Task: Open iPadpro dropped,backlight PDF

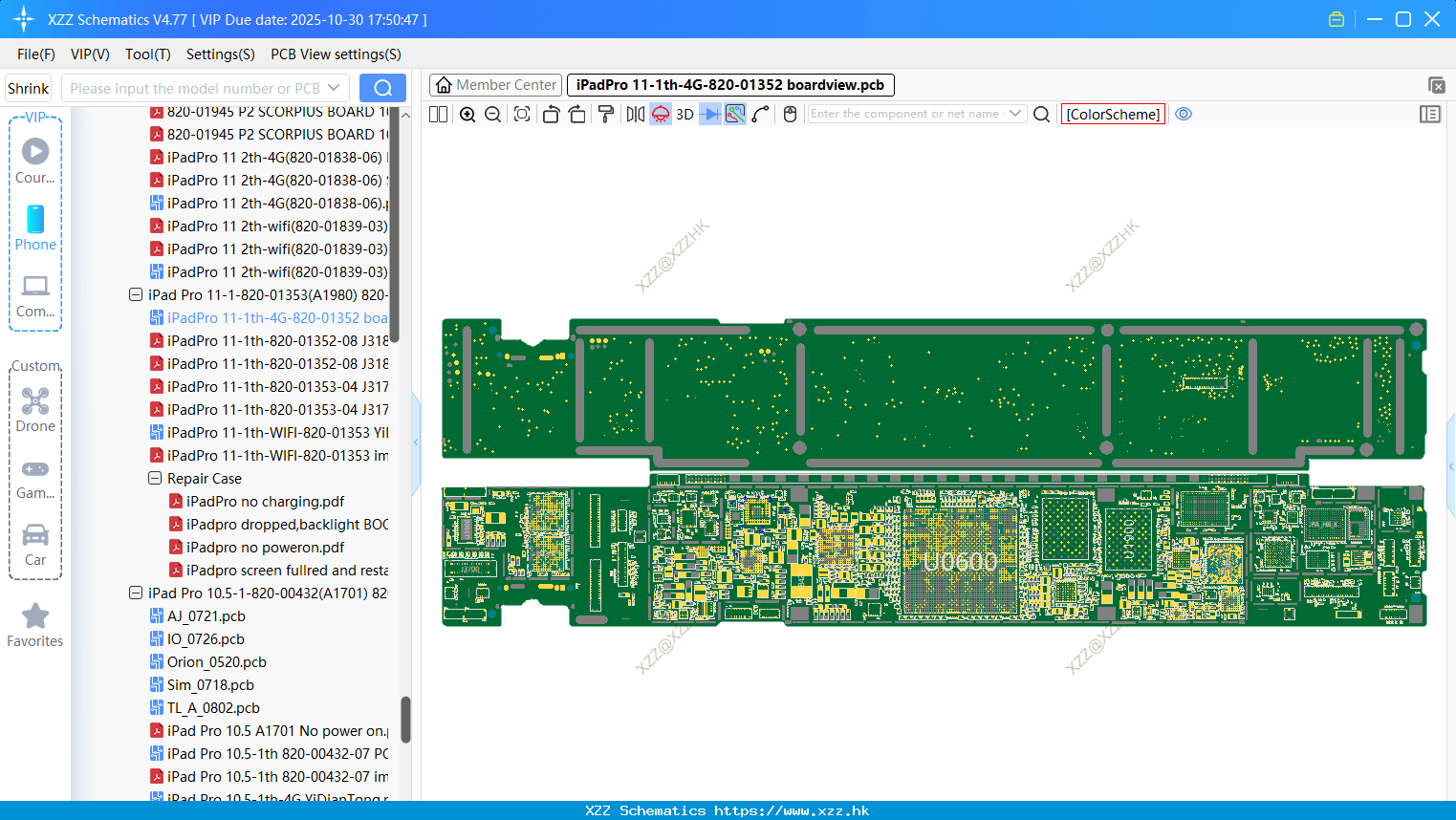Action: click(x=278, y=525)
